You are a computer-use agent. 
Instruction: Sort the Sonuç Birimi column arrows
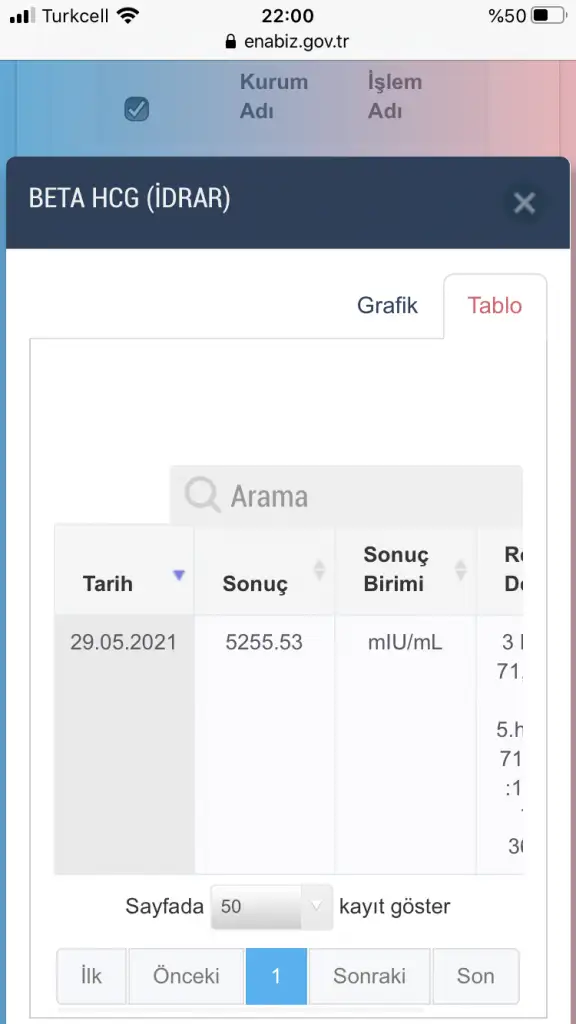460,570
